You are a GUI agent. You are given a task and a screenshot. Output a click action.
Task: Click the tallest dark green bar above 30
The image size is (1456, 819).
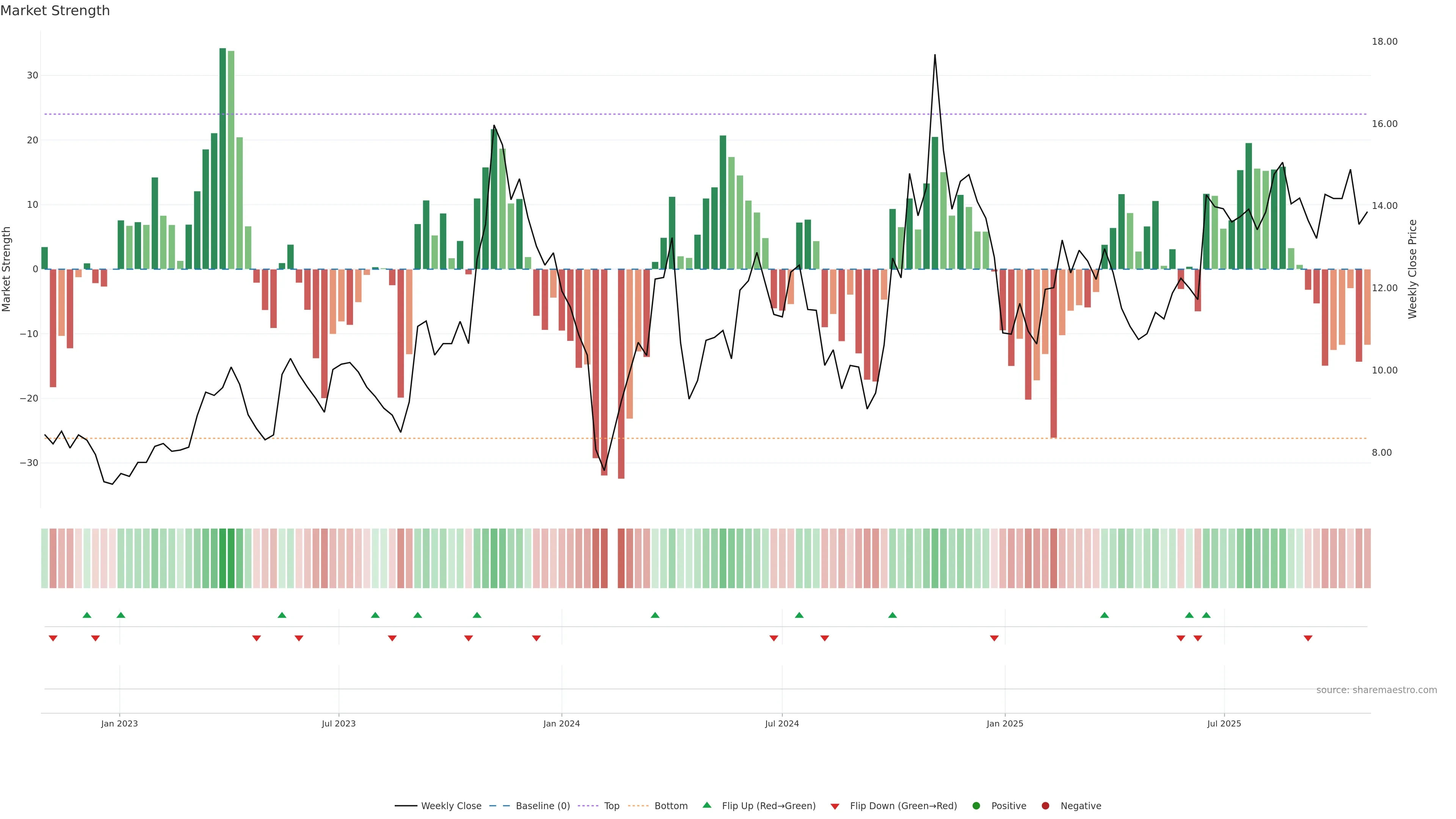point(223,158)
